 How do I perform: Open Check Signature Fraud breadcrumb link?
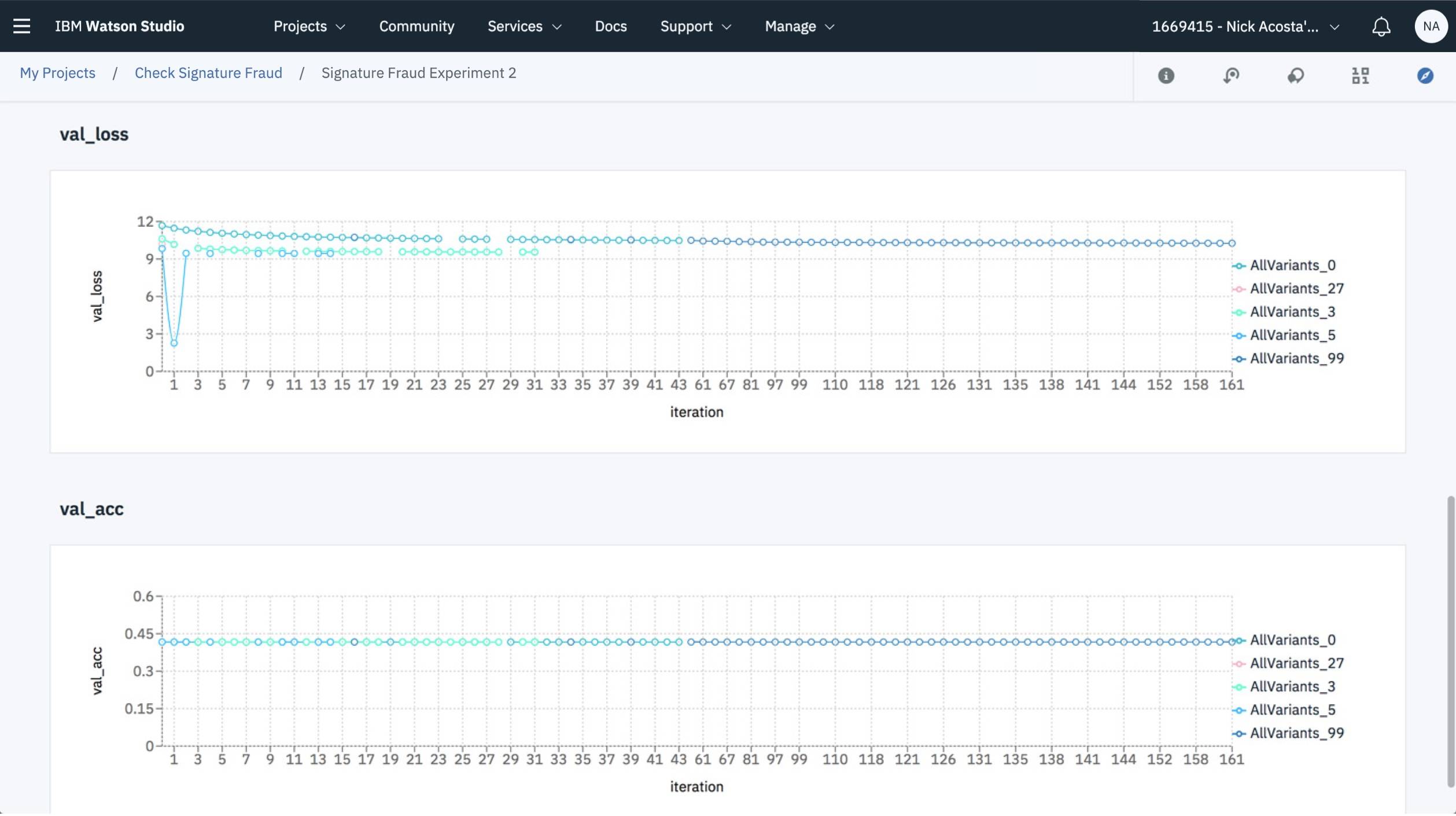click(x=208, y=73)
